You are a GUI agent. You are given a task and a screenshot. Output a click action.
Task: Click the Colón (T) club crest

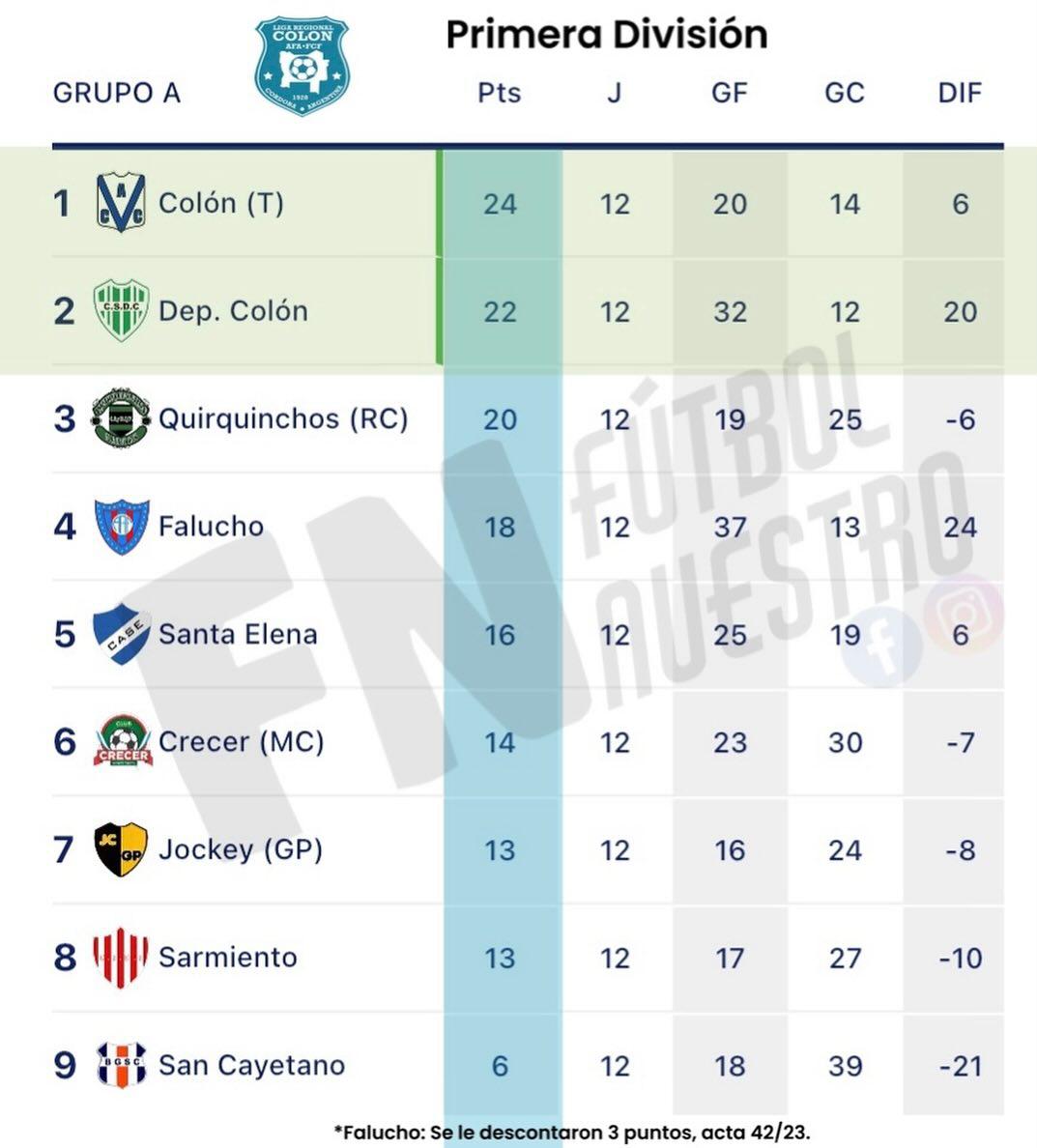[121, 203]
